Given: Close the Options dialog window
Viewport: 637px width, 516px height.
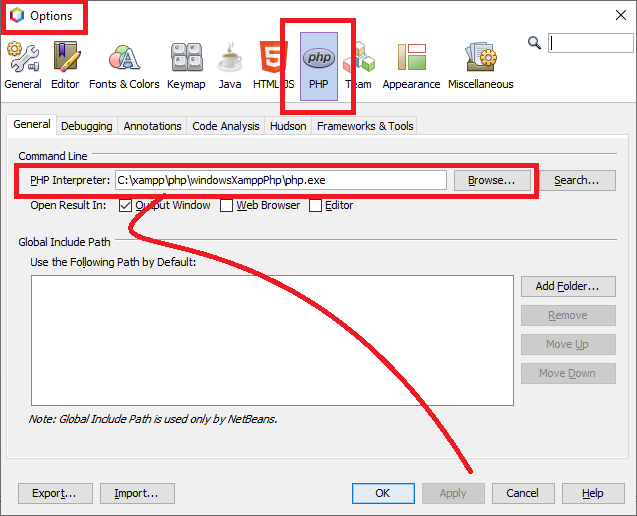Looking at the screenshot, I should coord(621,15).
